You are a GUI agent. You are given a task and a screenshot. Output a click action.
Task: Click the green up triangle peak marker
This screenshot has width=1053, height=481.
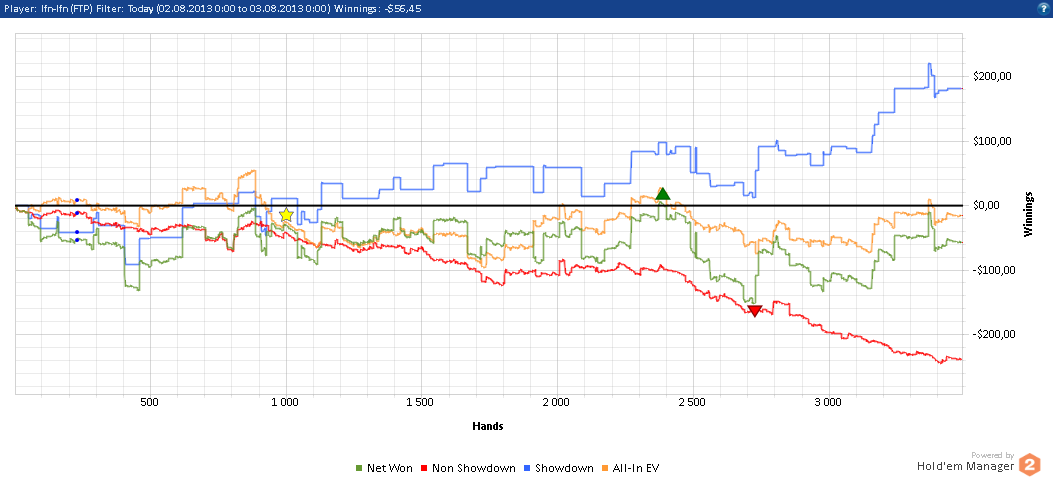(x=661, y=194)
